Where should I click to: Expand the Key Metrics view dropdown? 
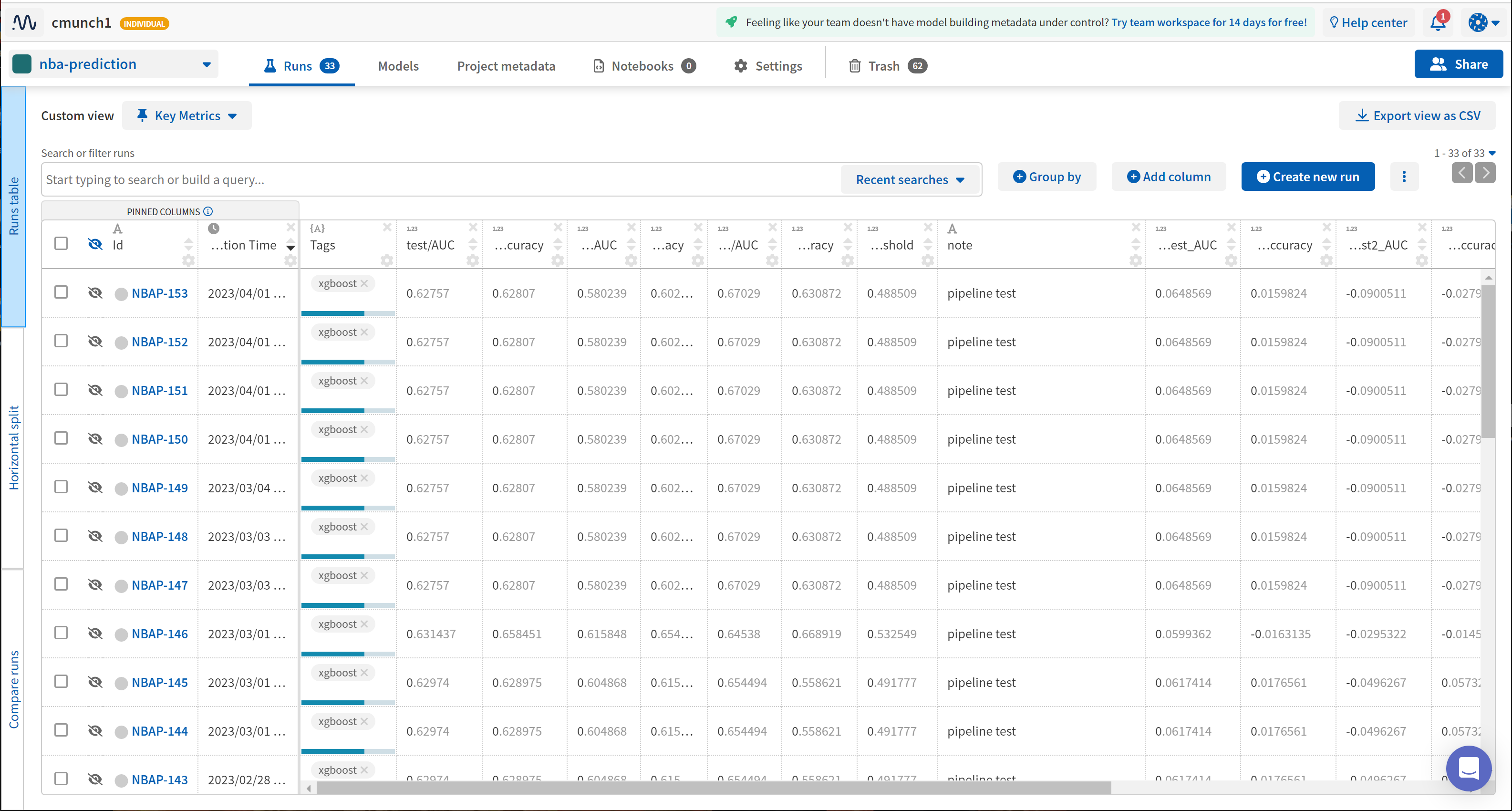187,116
